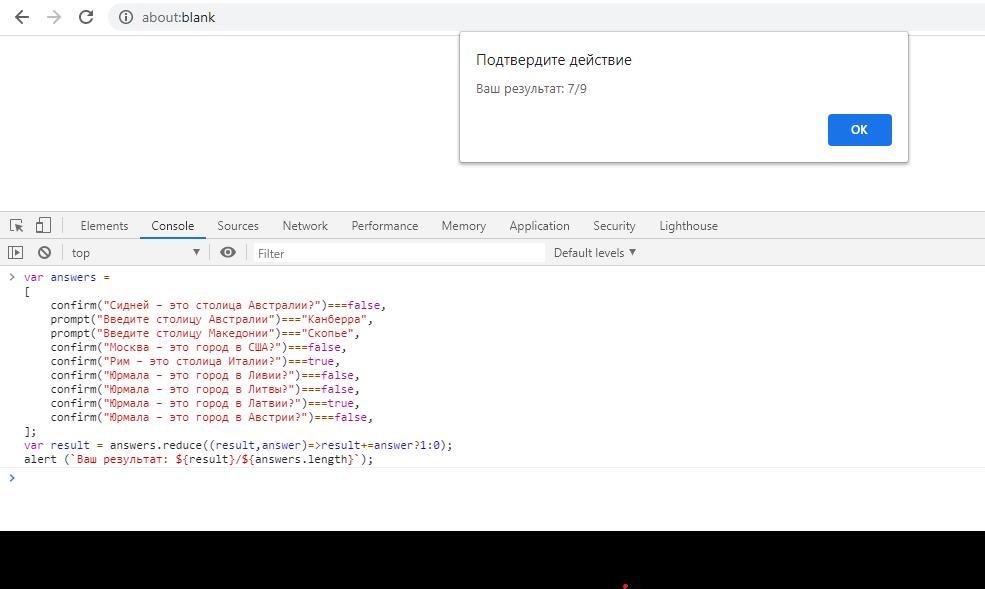Click the console Filter input field
Viewport: 985px width, 589px height.
[398, 253]
